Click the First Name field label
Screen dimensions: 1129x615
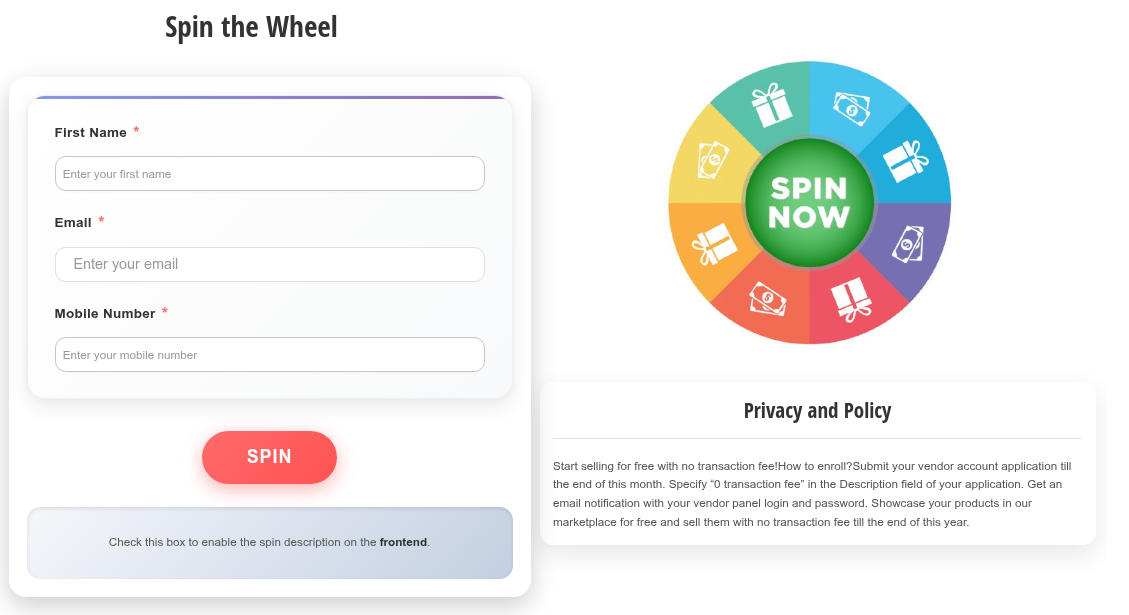coord(91,133)
